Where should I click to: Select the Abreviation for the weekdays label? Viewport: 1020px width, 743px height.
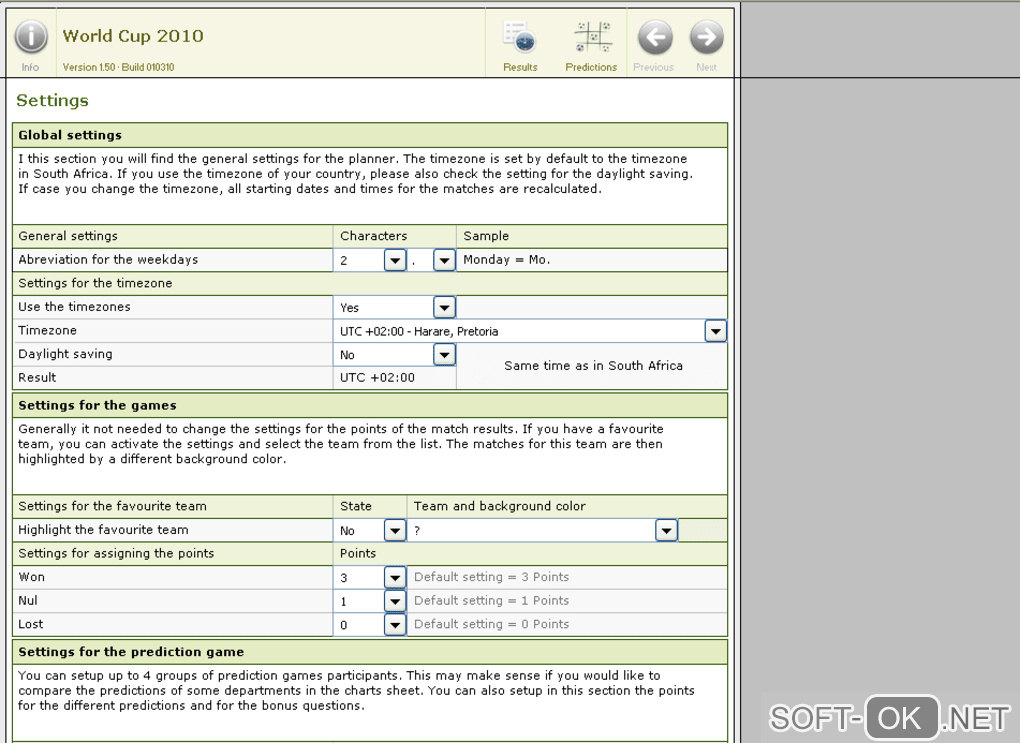pyautogui.click(x=108, y=260)
